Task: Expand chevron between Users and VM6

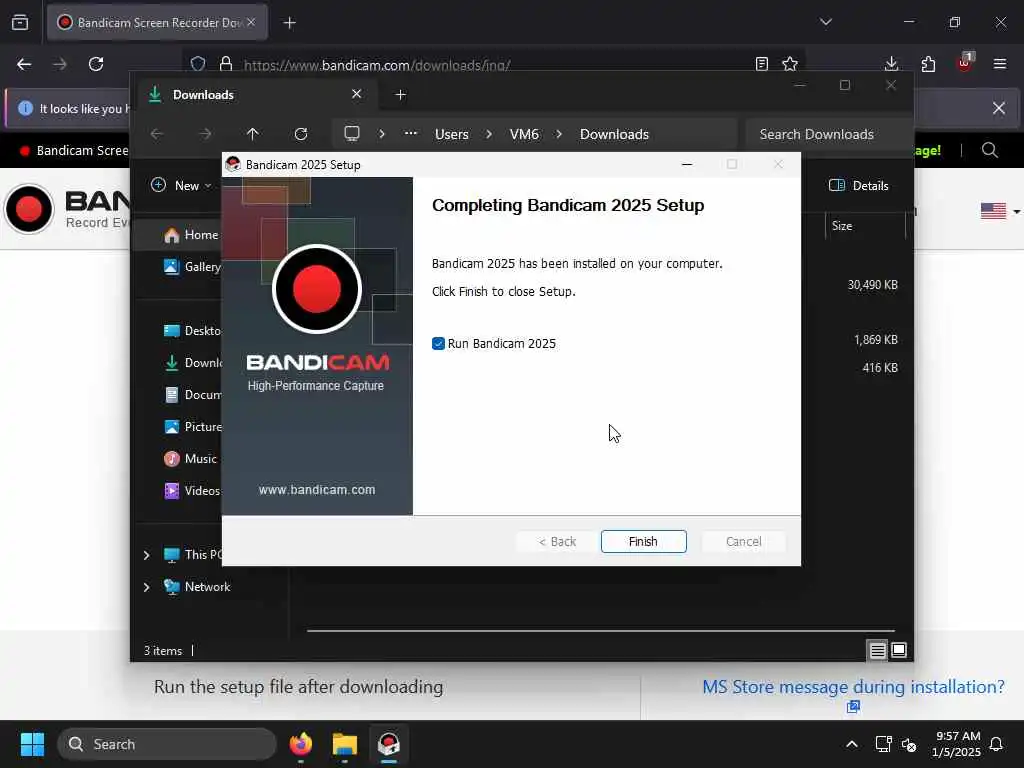Action: pyautogui.click(x=489, y=134)
